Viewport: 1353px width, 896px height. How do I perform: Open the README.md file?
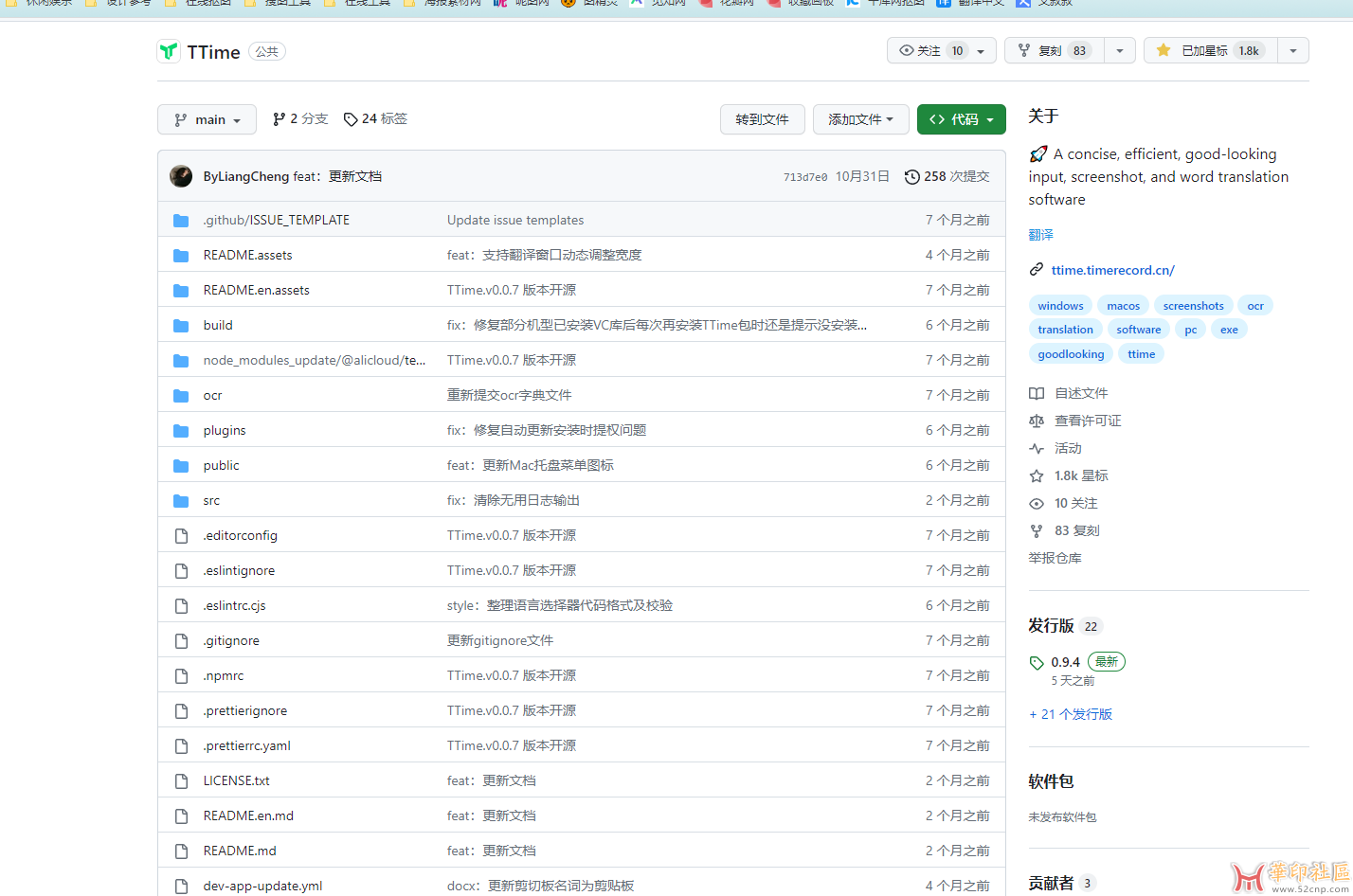click(240, 851)
